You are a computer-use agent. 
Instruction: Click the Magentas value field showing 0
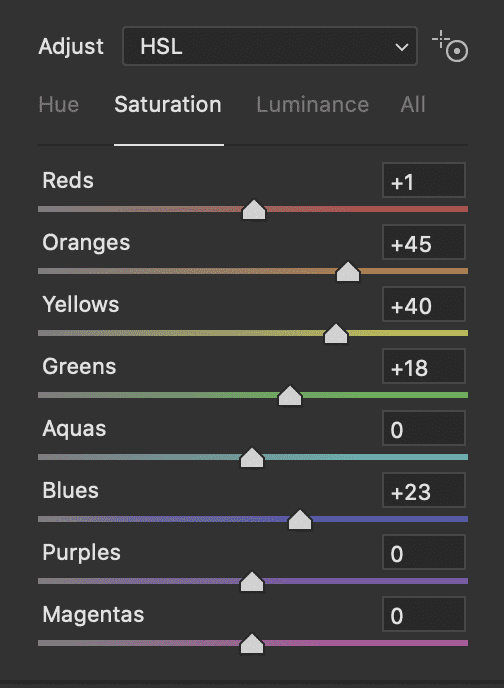pos(424,614)
